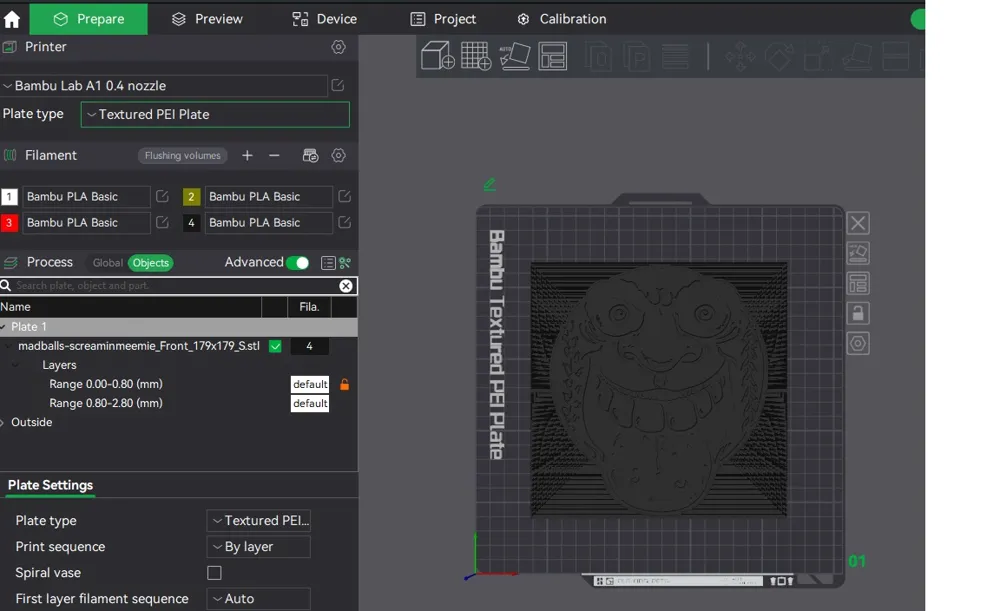Viewport: 1000px width, 611px height.
Task: Collapse the Plate 1 tree row
Action: 4,327
